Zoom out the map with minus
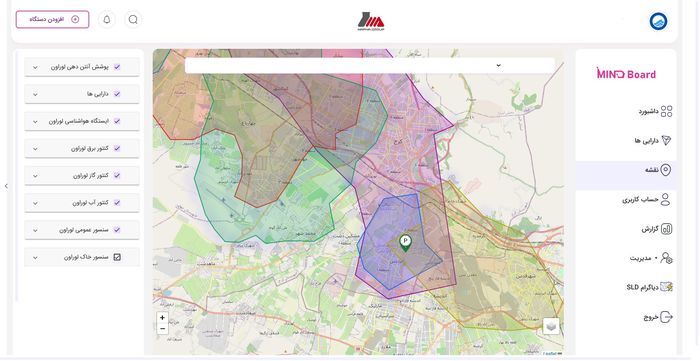Screen dimensions: 700x361 (162, 329)
